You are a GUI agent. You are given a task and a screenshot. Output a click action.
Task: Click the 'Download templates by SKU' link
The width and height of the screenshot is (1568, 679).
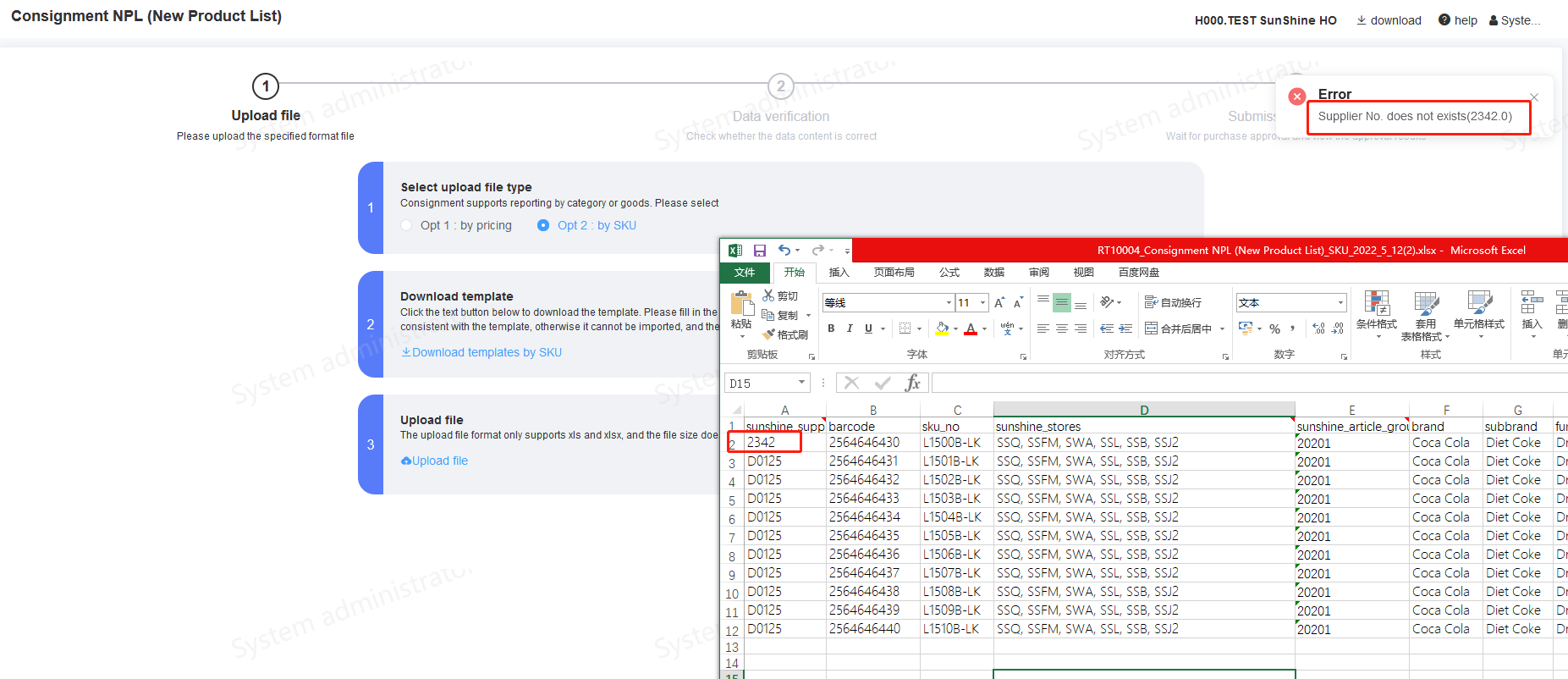pyautogui.click(x=481, y=352)
